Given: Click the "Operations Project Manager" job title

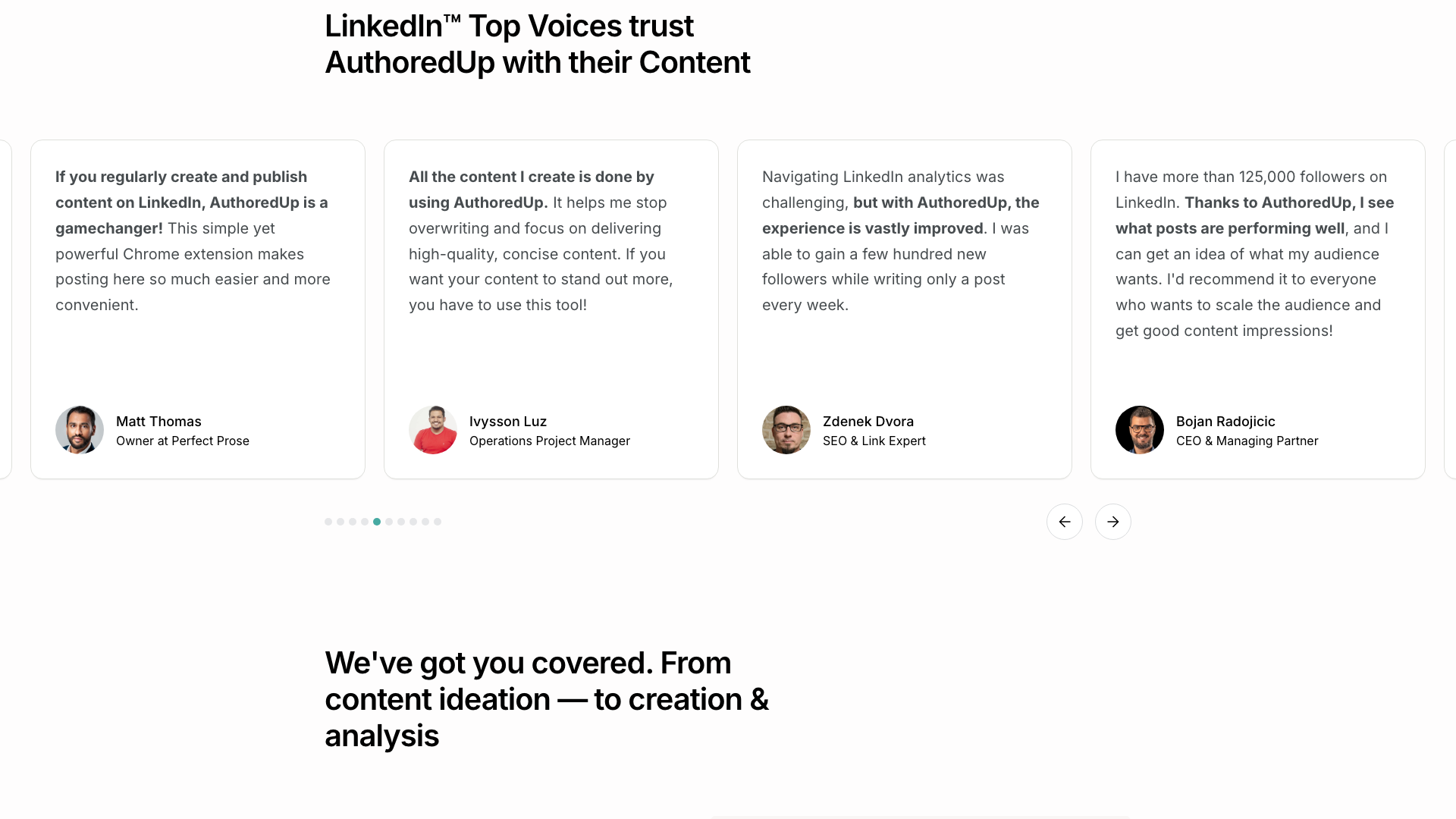Looking at the screenshot, I should point(550,441).
